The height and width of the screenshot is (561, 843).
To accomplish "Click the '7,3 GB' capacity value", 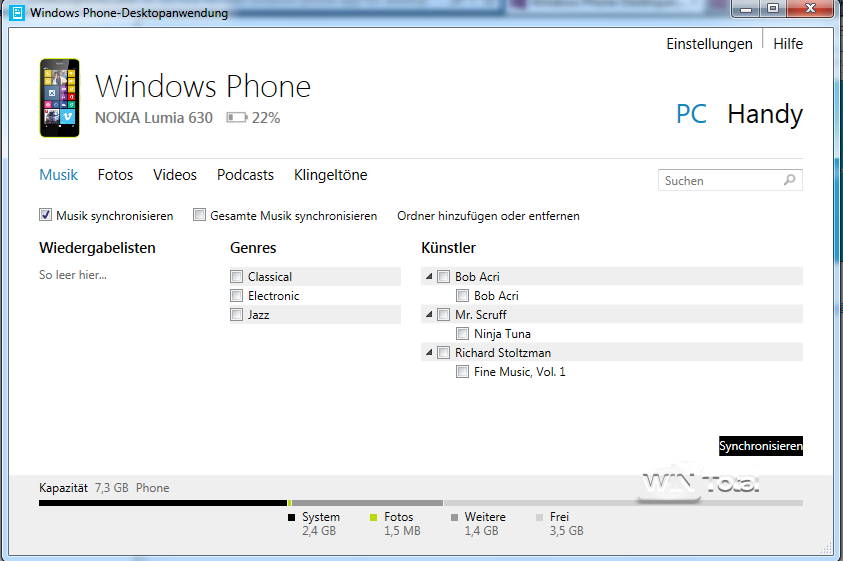I will pos(112,488).
